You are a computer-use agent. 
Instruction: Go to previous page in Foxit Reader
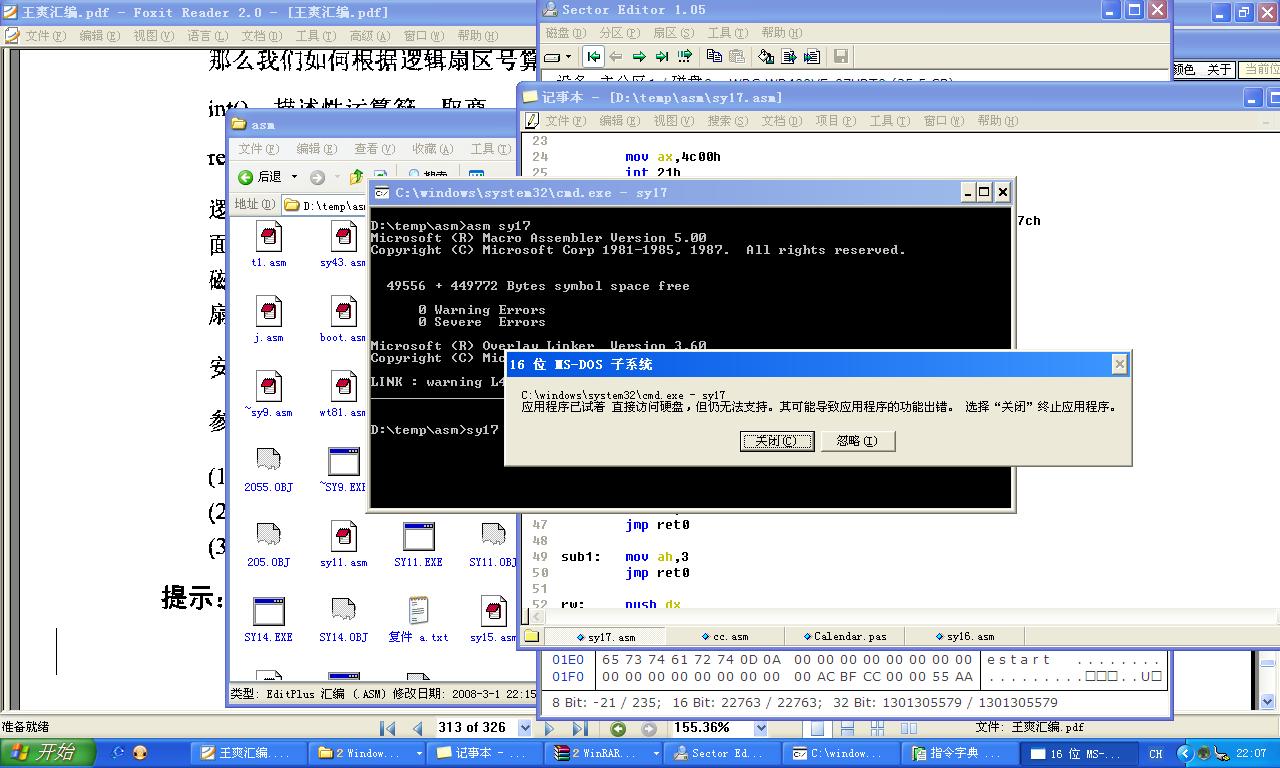tap(417, 728)
